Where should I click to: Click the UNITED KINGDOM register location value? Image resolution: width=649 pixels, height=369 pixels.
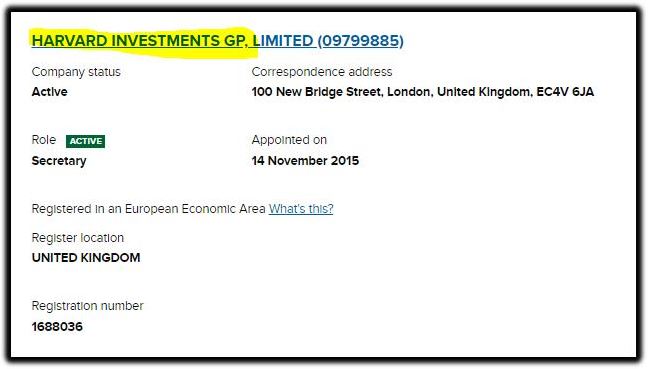[86, 258]
